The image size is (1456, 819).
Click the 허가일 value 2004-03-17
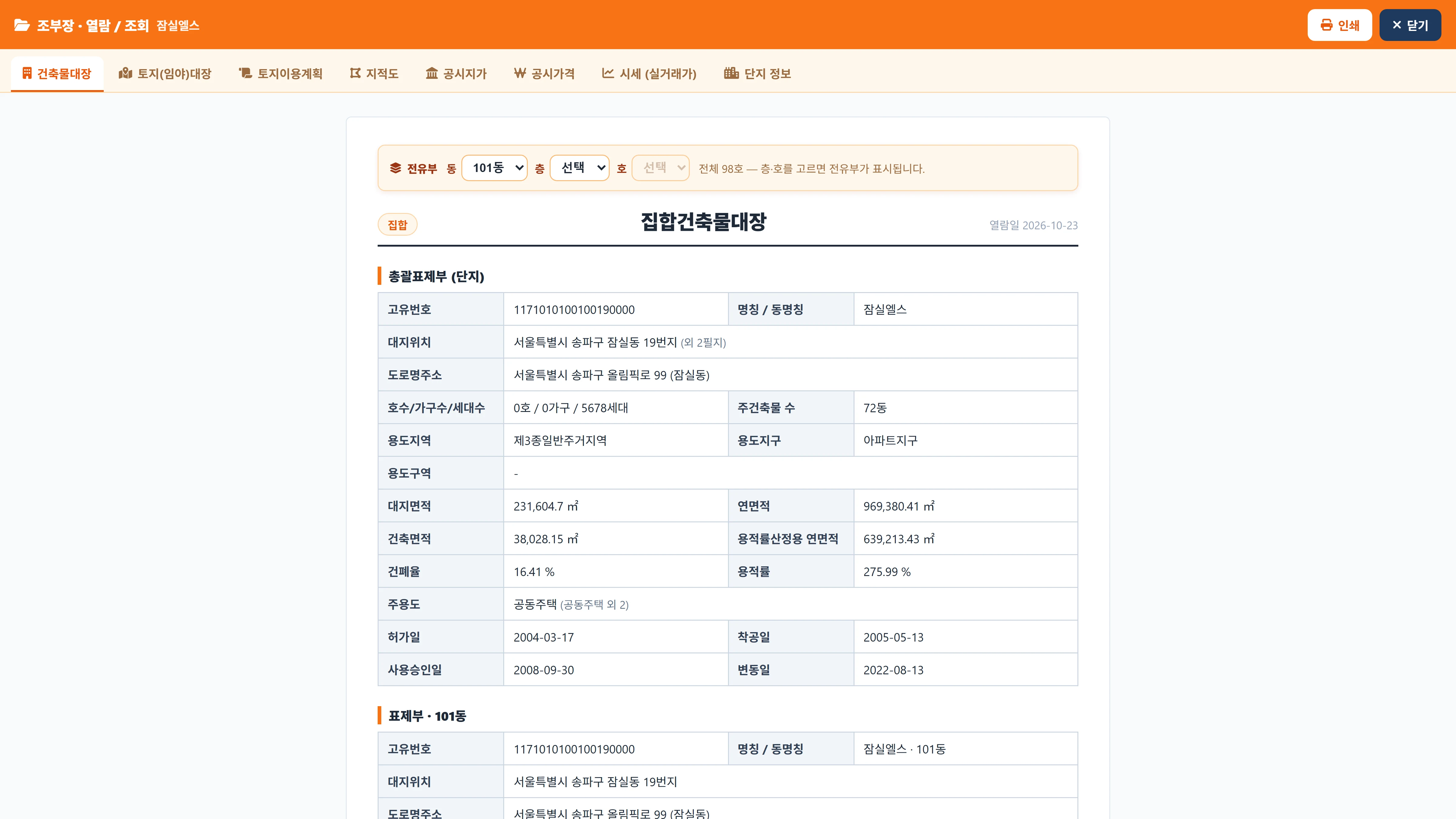click(544, 637)
